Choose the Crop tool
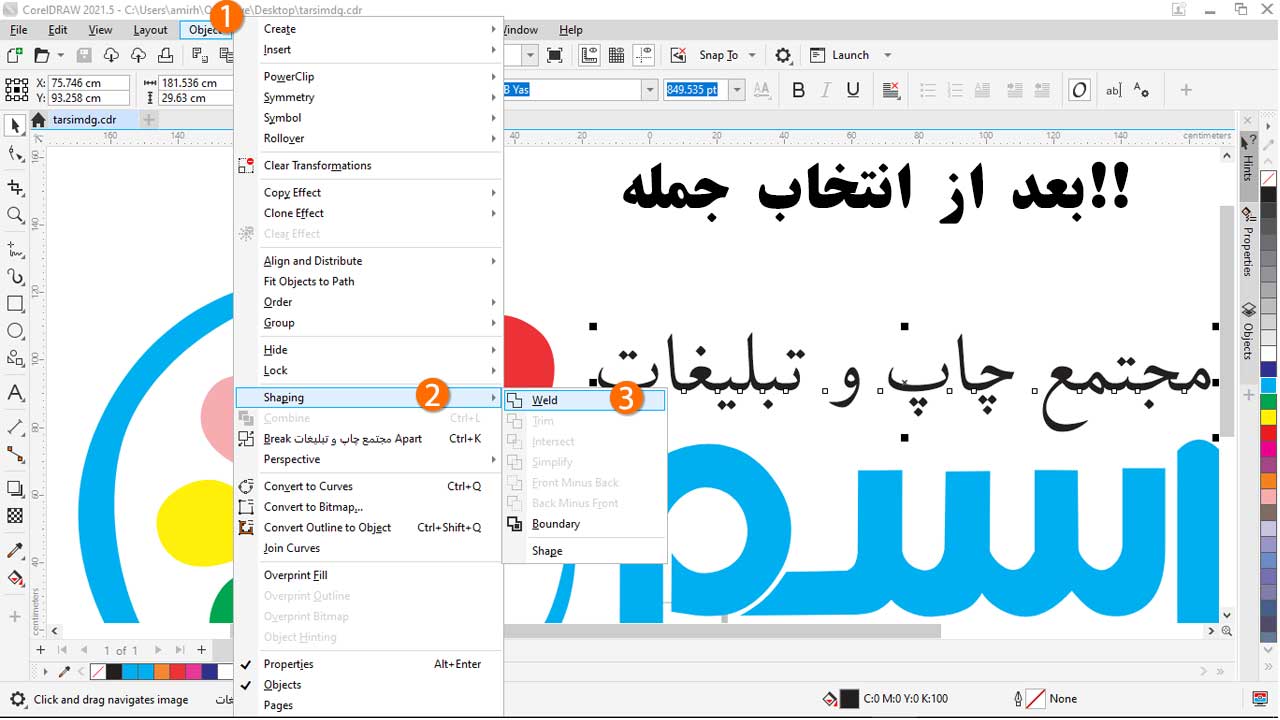 15,187
